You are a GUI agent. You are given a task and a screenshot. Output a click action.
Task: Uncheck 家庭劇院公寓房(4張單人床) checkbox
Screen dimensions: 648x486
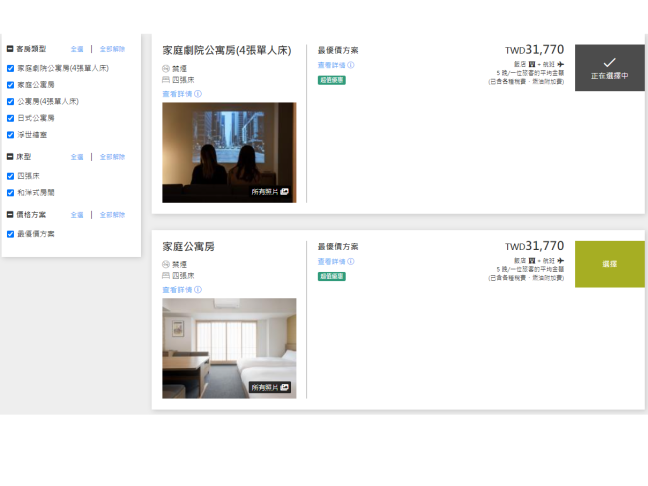(10, 69)
